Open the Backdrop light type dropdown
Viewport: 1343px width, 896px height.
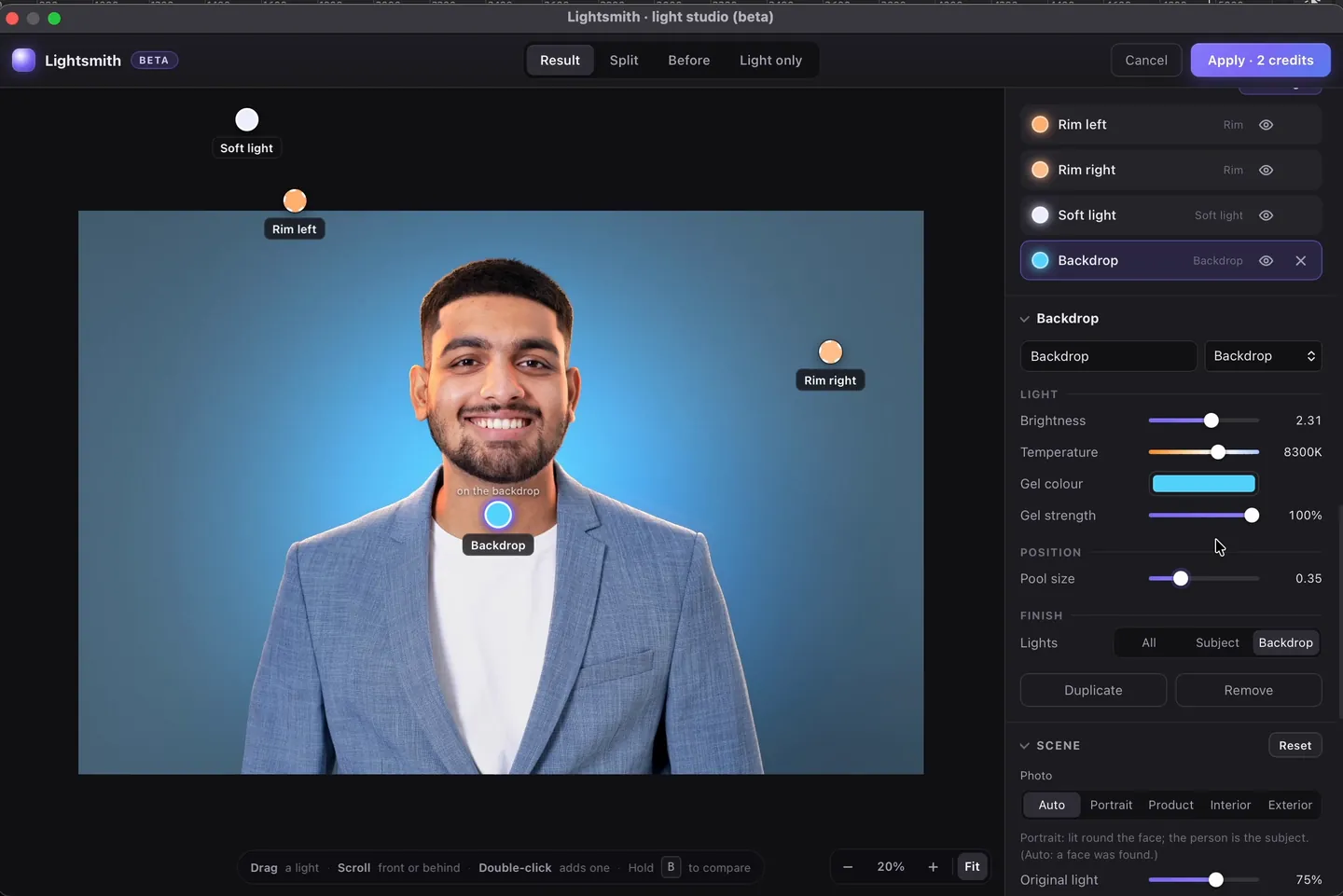click(1263, 356)
